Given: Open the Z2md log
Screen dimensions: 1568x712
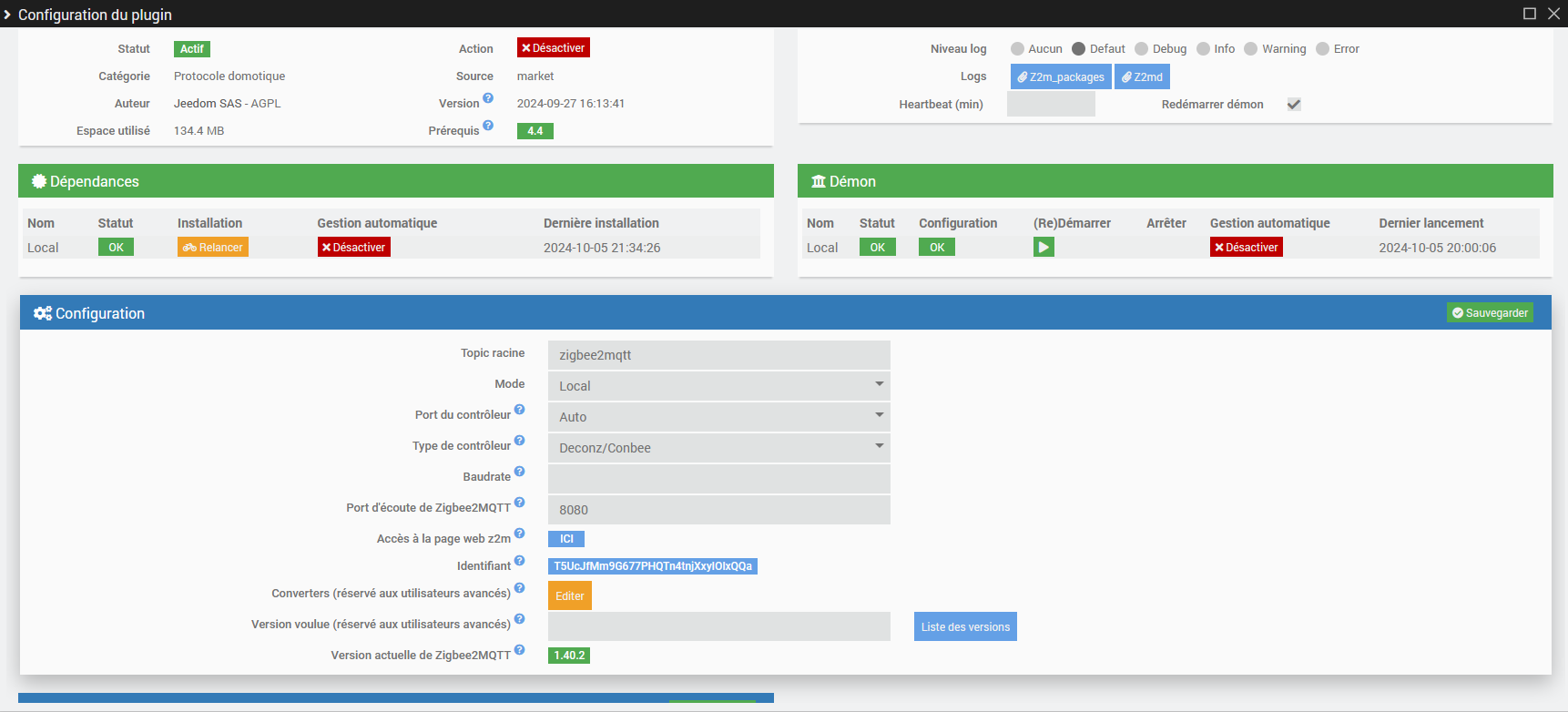Looking at the screenshot, I should pos(1142,77).
